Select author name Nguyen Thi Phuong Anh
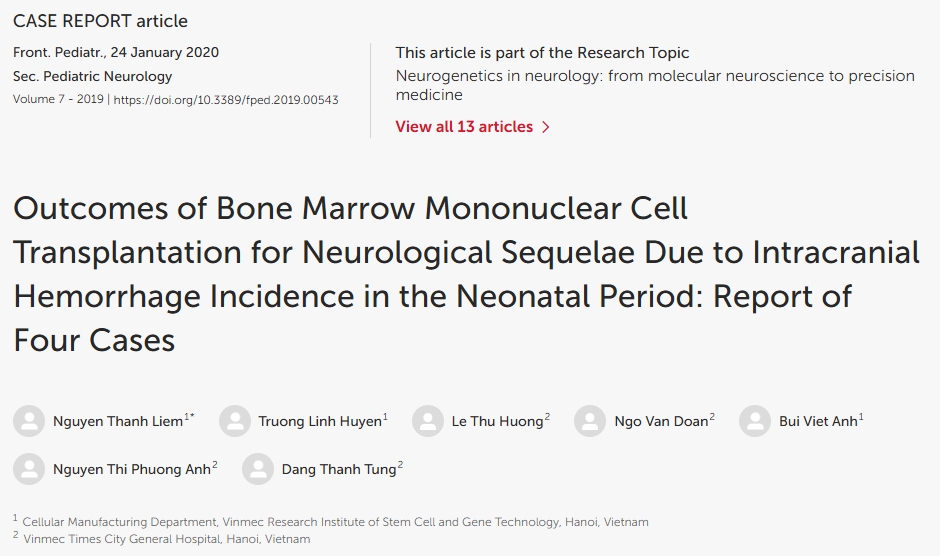The height and width of the screenshot is (556, 940). click(x=132, y=470)
